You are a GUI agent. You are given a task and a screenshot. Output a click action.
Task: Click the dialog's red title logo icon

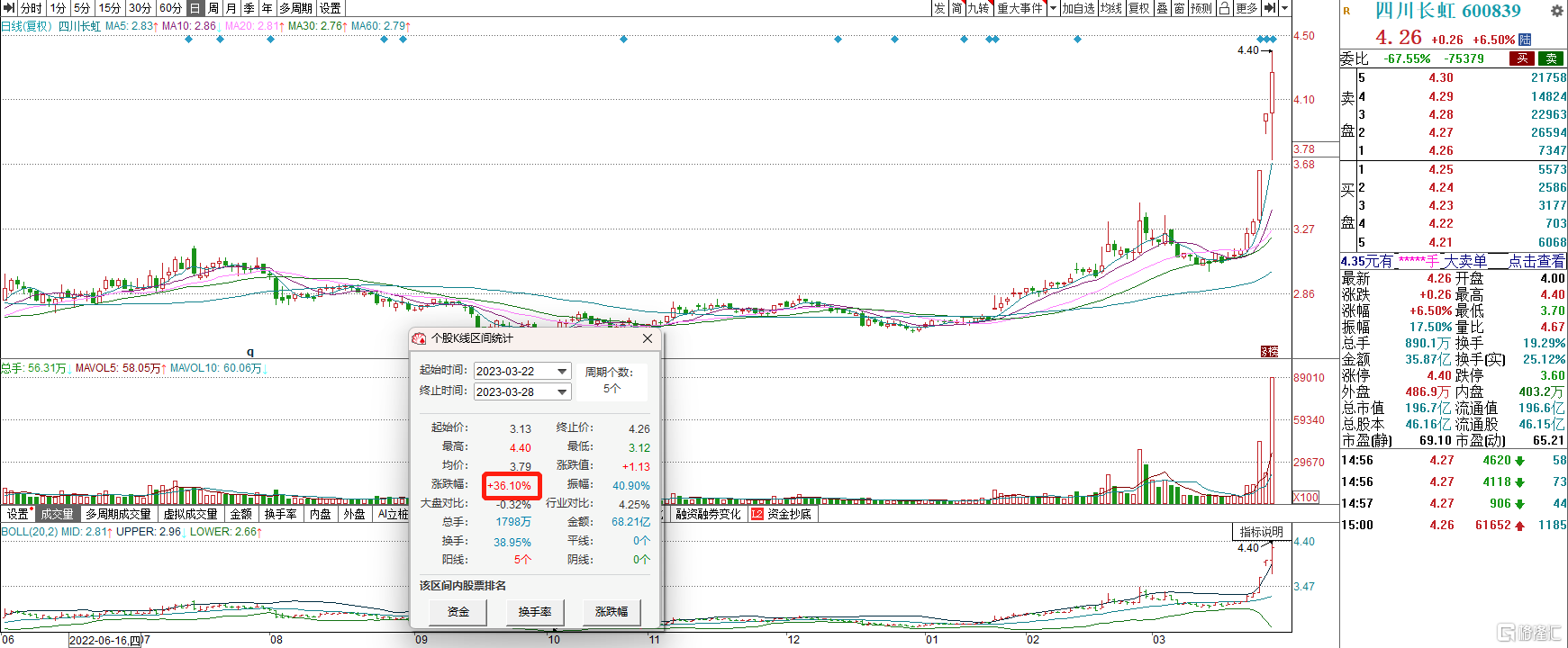419,338
